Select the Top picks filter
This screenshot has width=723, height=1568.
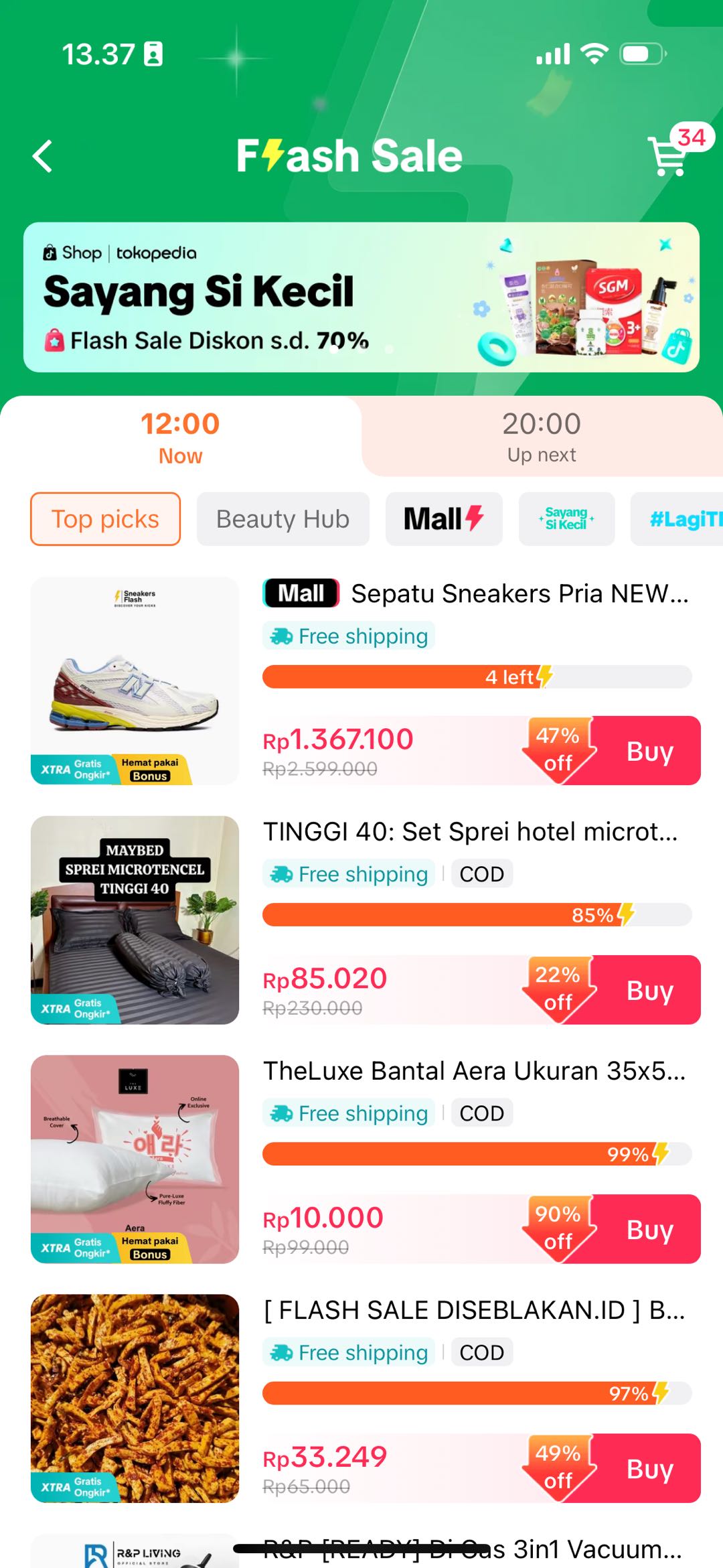coord(105,519)
